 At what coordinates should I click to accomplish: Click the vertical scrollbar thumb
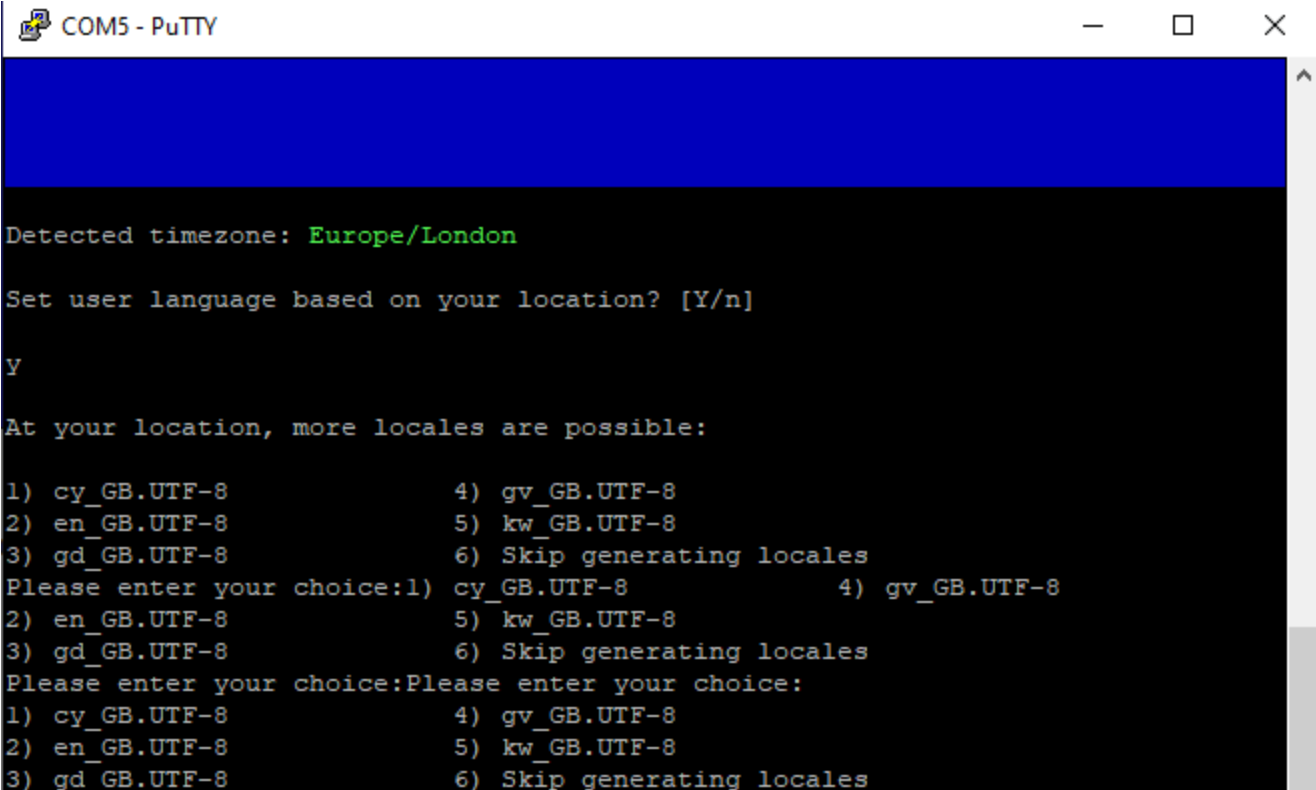(x=1301, y=708)
